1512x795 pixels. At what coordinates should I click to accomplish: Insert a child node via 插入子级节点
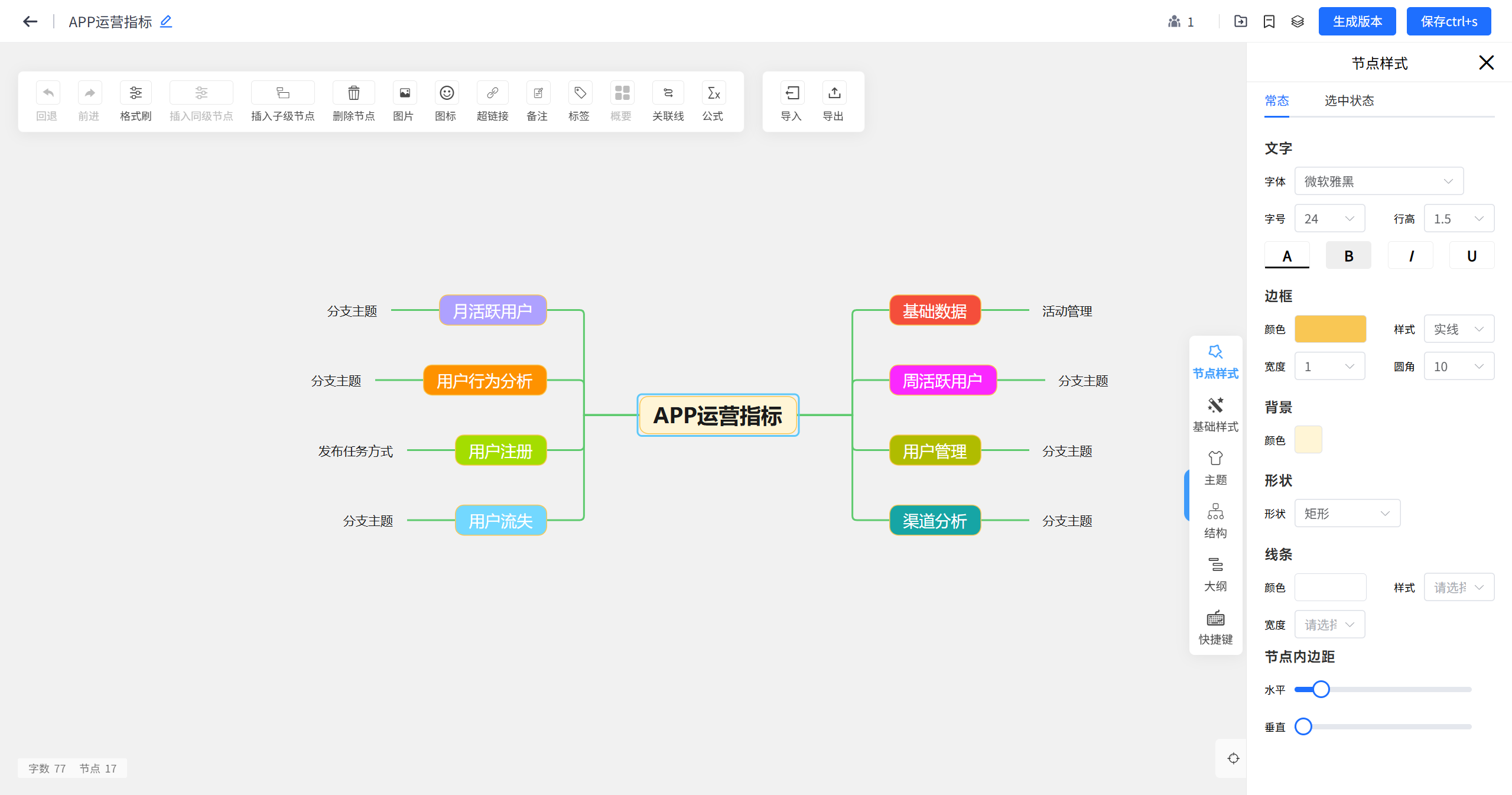click(282, 93)
